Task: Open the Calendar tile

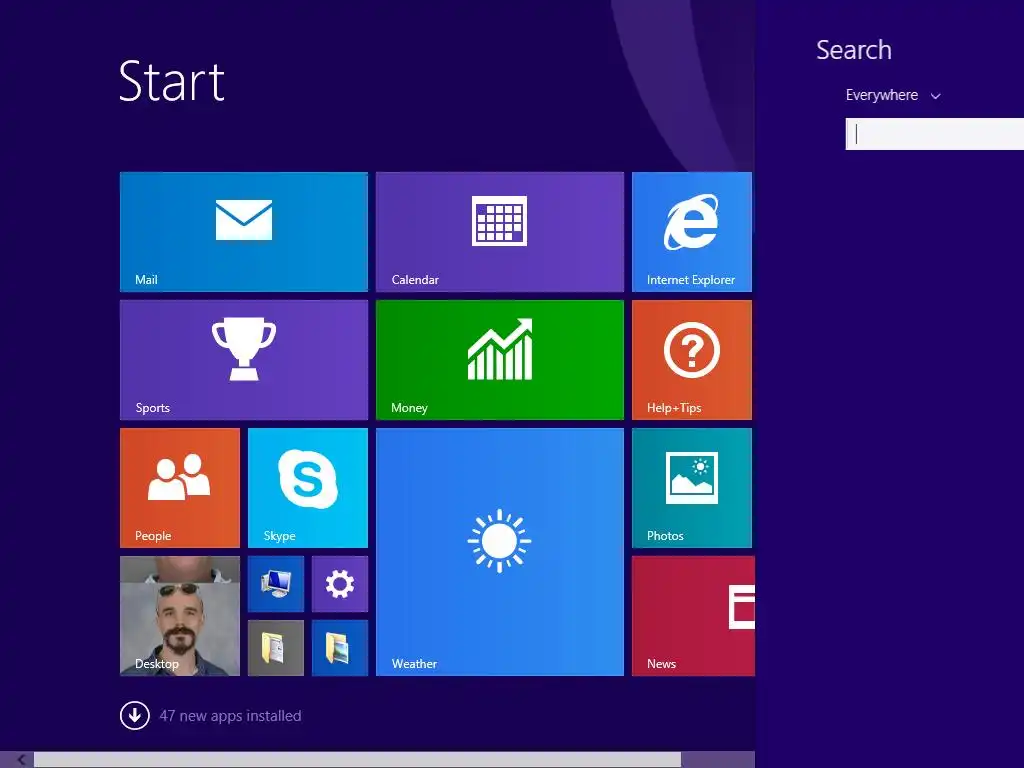Action: (500, 232)
